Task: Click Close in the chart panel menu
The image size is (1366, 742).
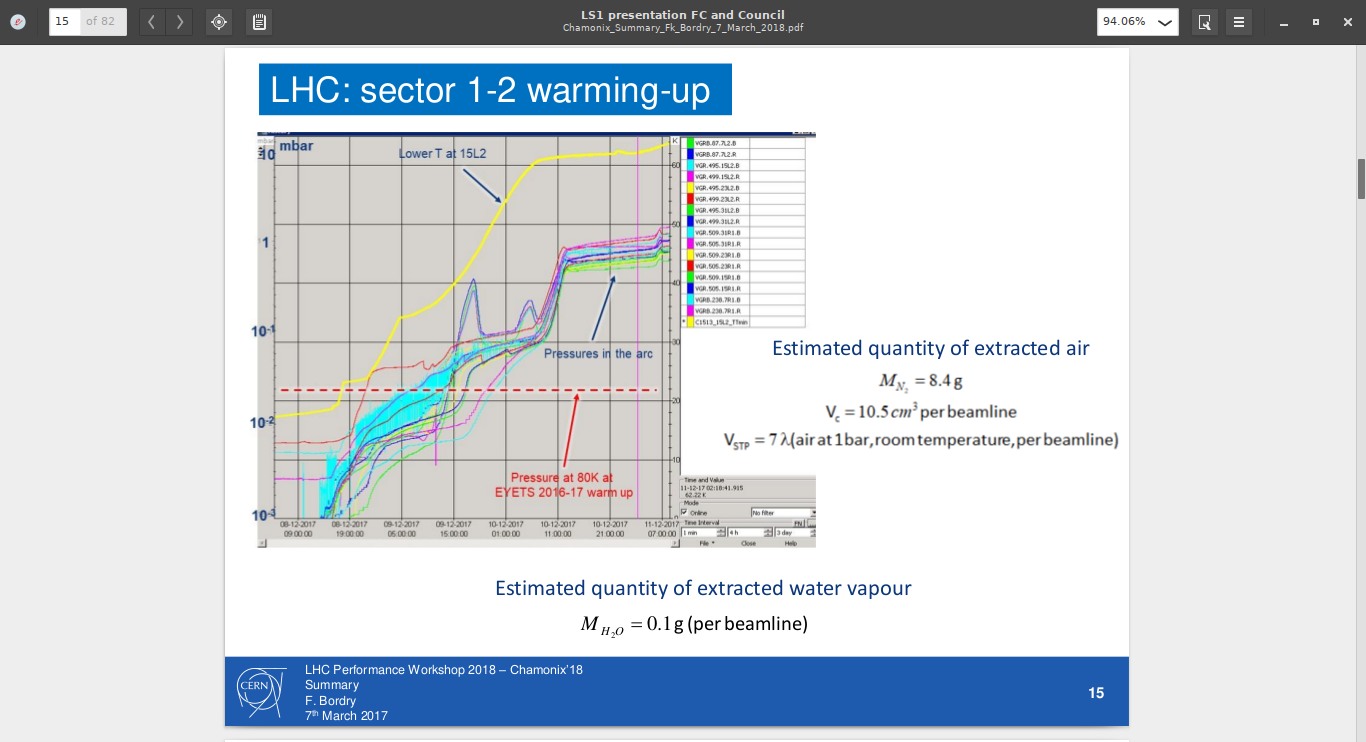Action: pos(748,543)
